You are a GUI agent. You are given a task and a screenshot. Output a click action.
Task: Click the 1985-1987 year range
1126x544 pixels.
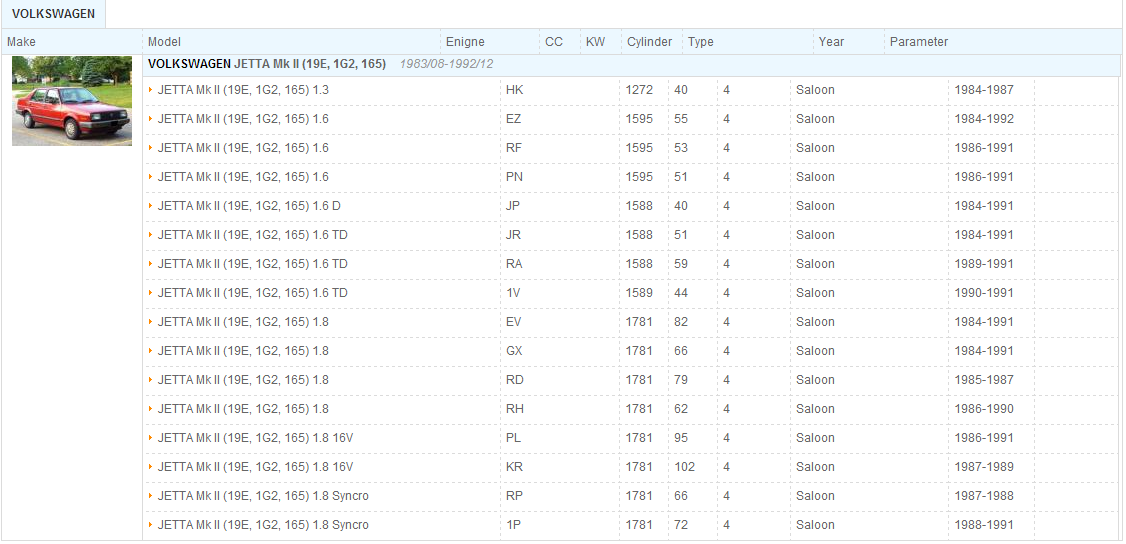click(984, 380)
